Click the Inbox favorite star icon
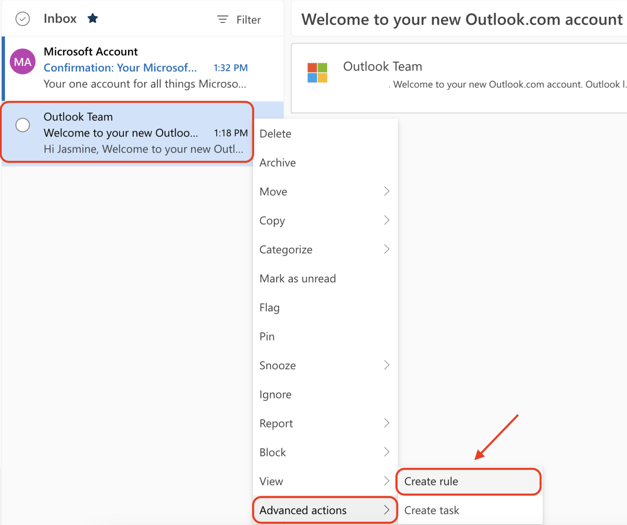This screenshot has width=627, height=525. point(93,19)
